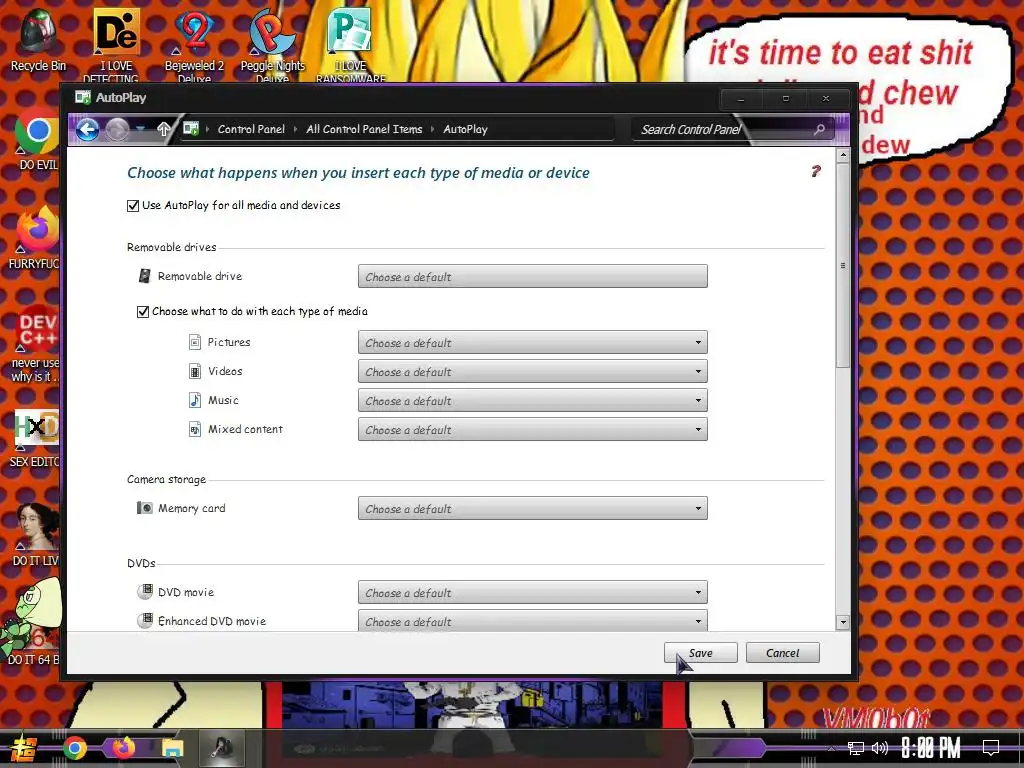Screen dimensions: 1024x768
Task: Click the taskbar clock showing 8:00 PM
Action: (x=931, y=748)
